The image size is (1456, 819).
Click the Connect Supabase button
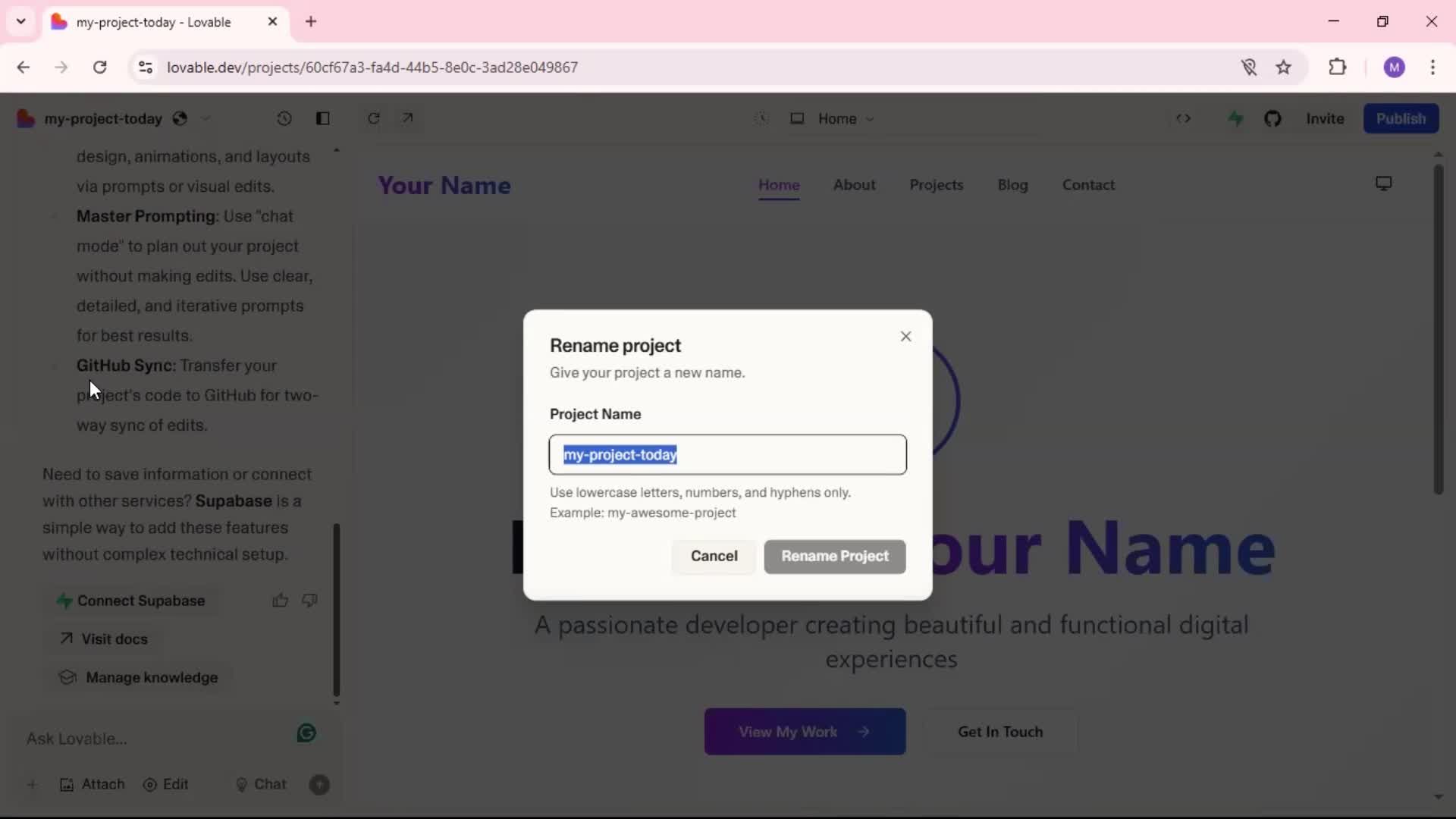click(x=131, y=601)
